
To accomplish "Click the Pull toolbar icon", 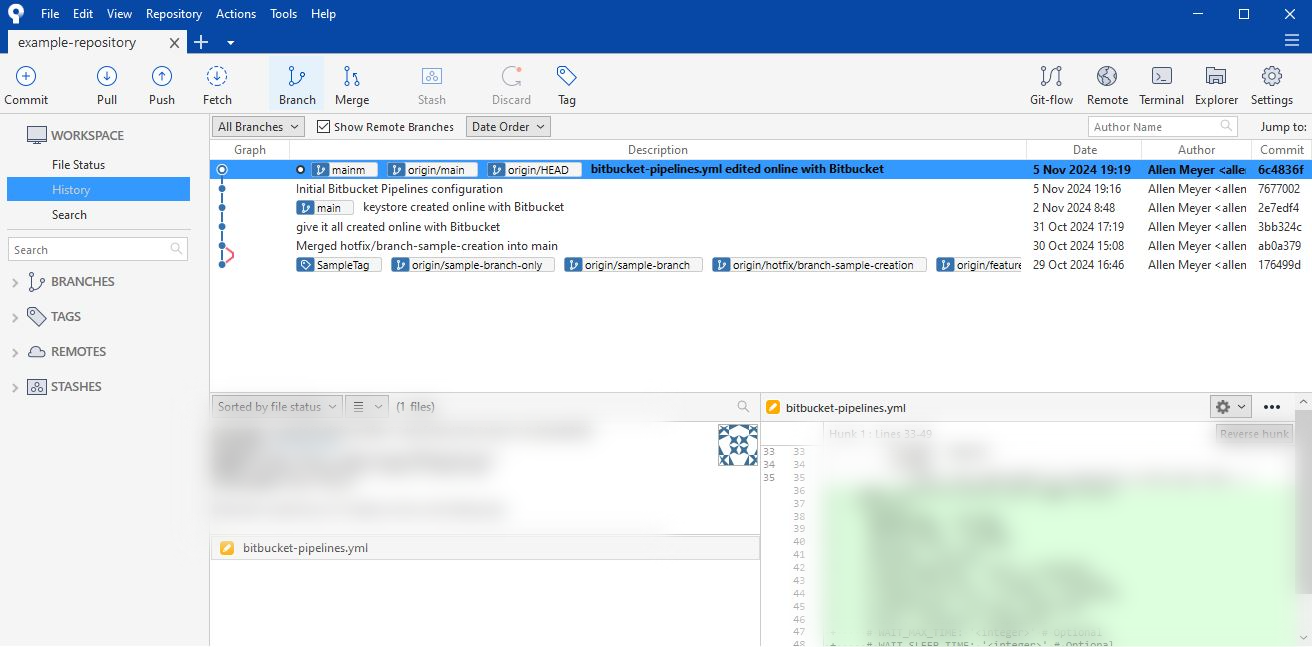I will tap(107, 85).
